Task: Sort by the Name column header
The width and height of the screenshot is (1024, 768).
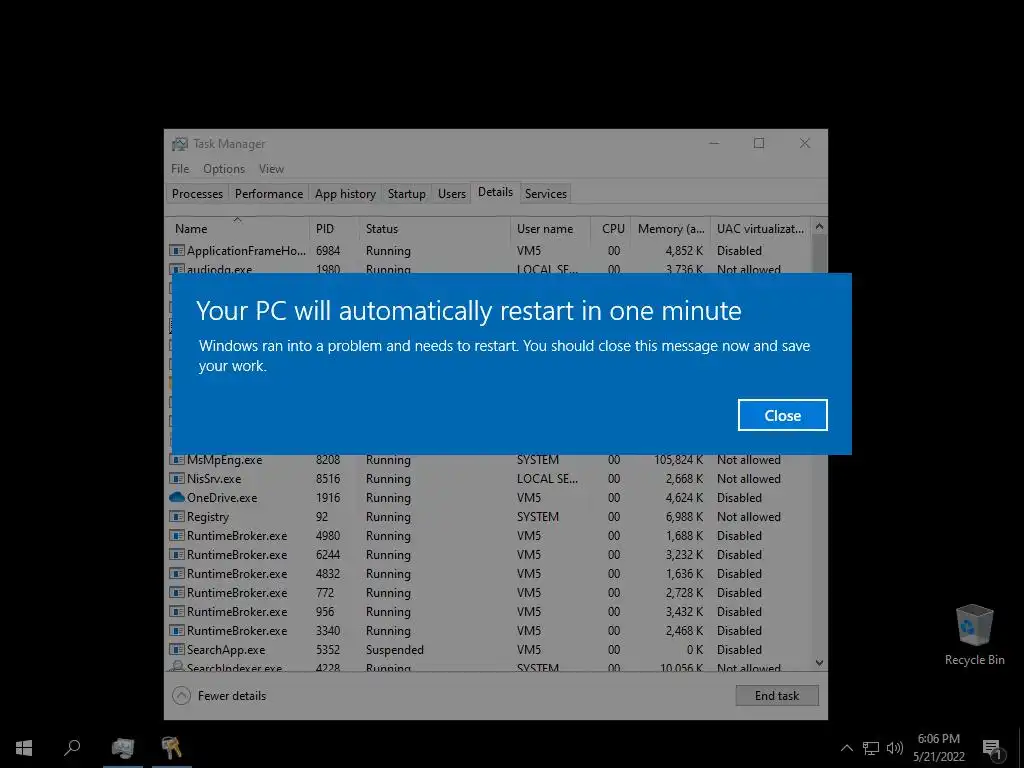Action: click(x=237, y=229)
